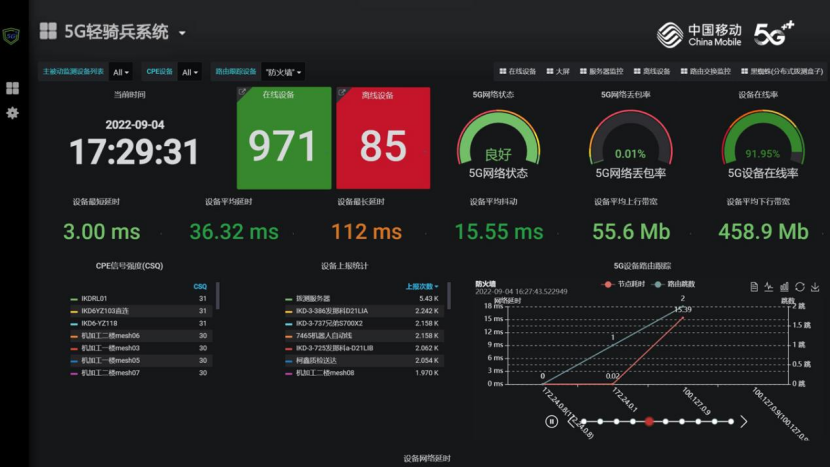Open external link icon on 离线设备 panel
Viewport: 831px width, 467px height.
click(x=342, y=93)
